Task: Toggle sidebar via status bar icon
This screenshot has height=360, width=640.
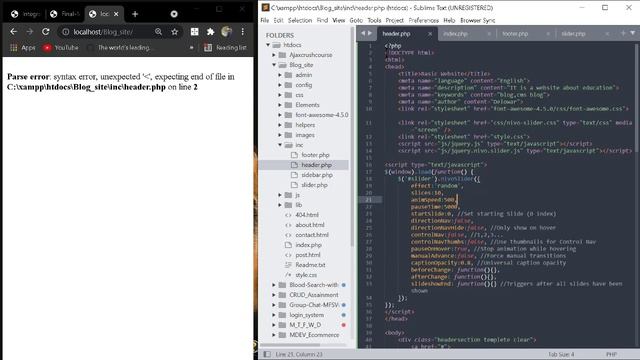Action: tap(267, 354)
